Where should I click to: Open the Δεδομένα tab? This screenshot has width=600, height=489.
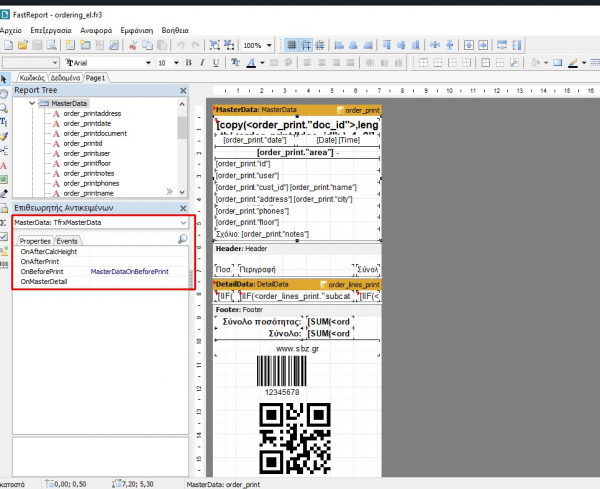65,77
